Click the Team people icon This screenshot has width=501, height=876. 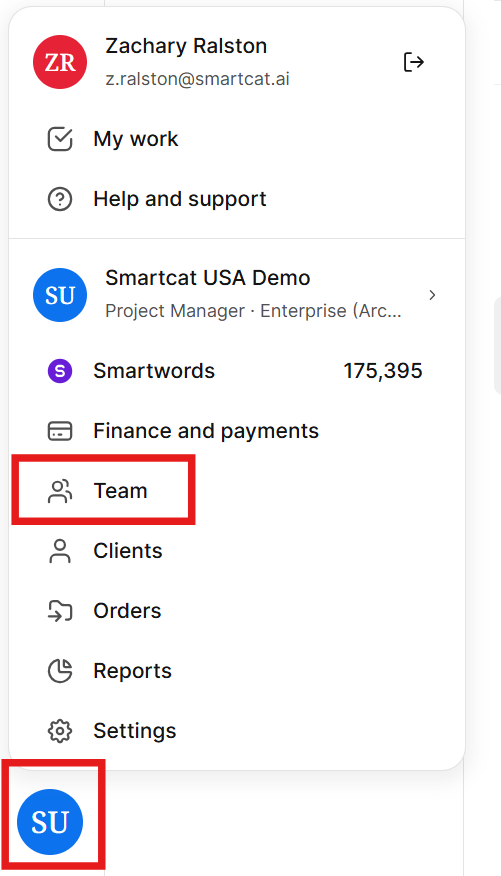(60, 491)
